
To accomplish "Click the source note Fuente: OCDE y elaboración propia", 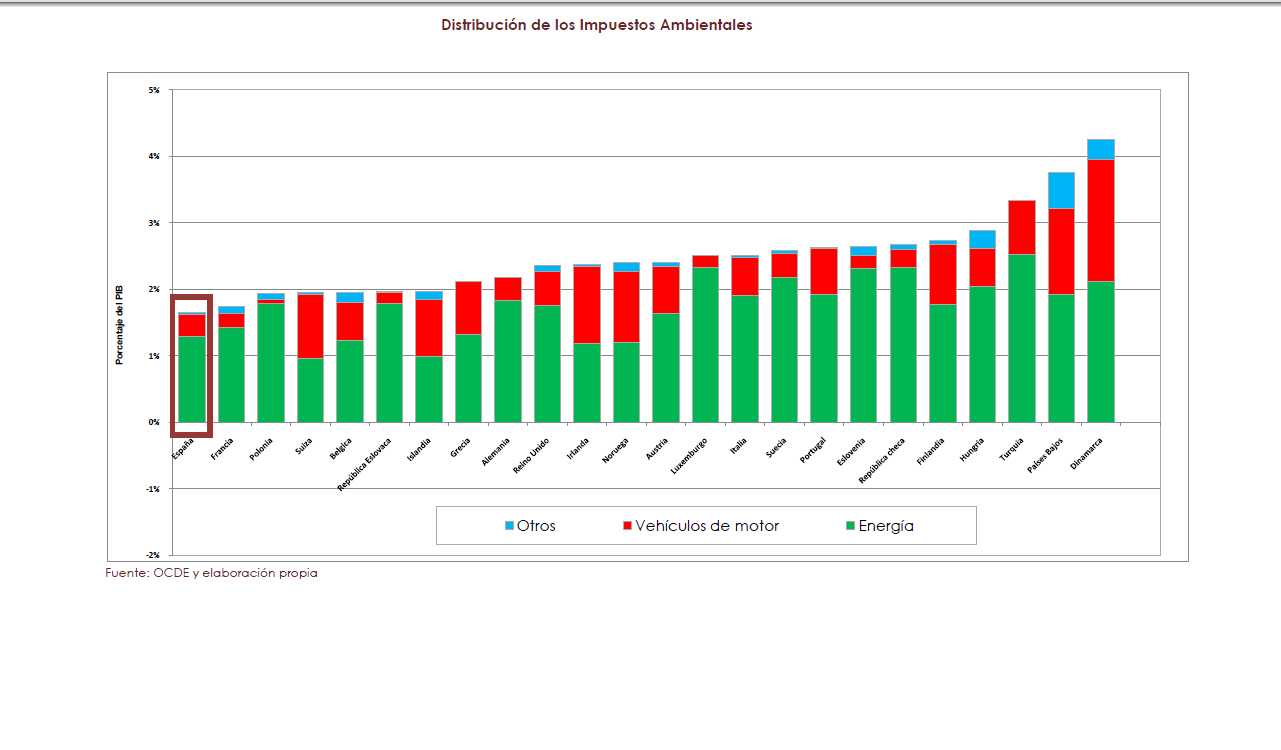I will click(211, 573).
